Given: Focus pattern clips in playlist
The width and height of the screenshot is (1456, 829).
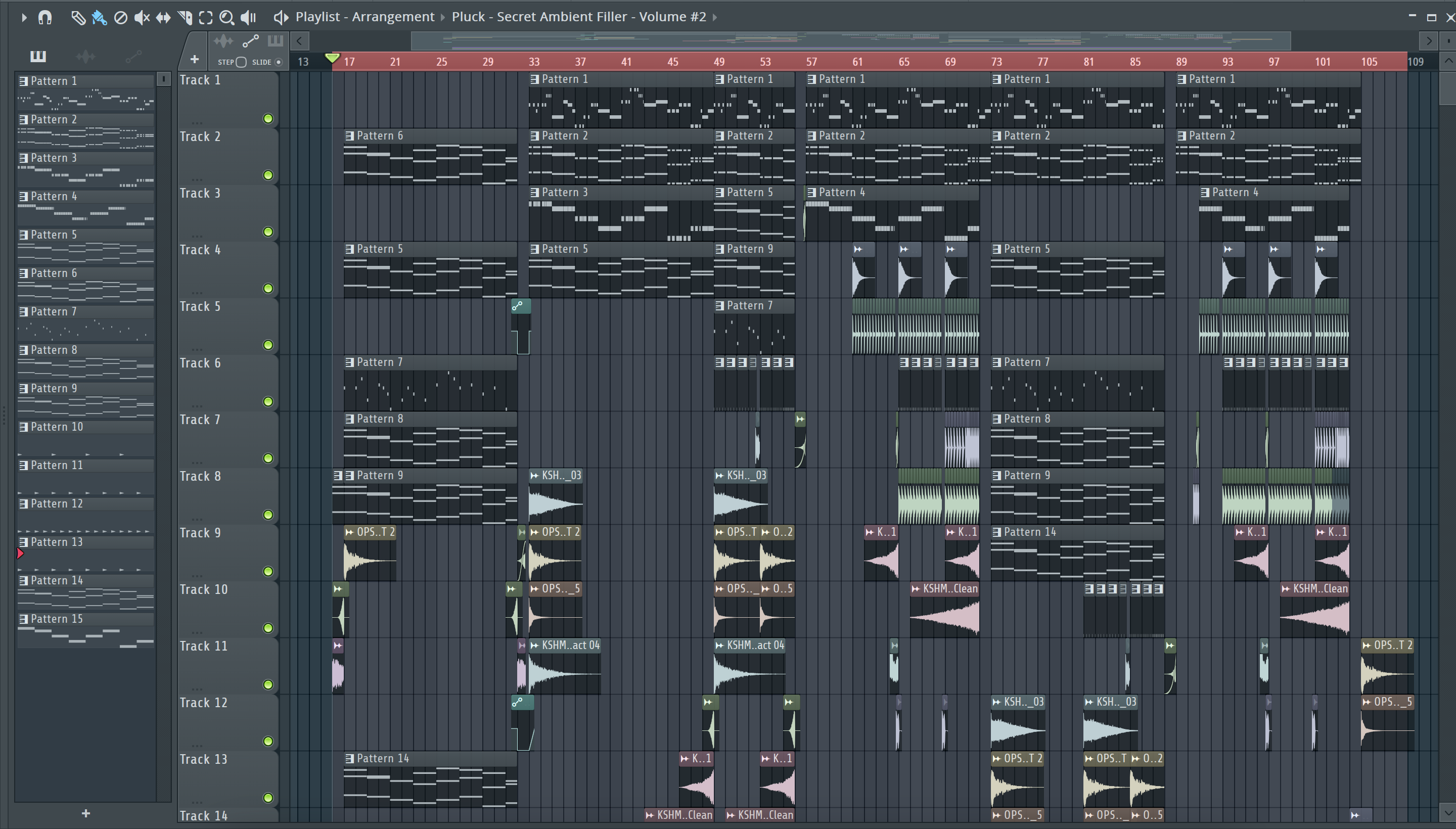Looking at the screenshot, I should point(275,41).
